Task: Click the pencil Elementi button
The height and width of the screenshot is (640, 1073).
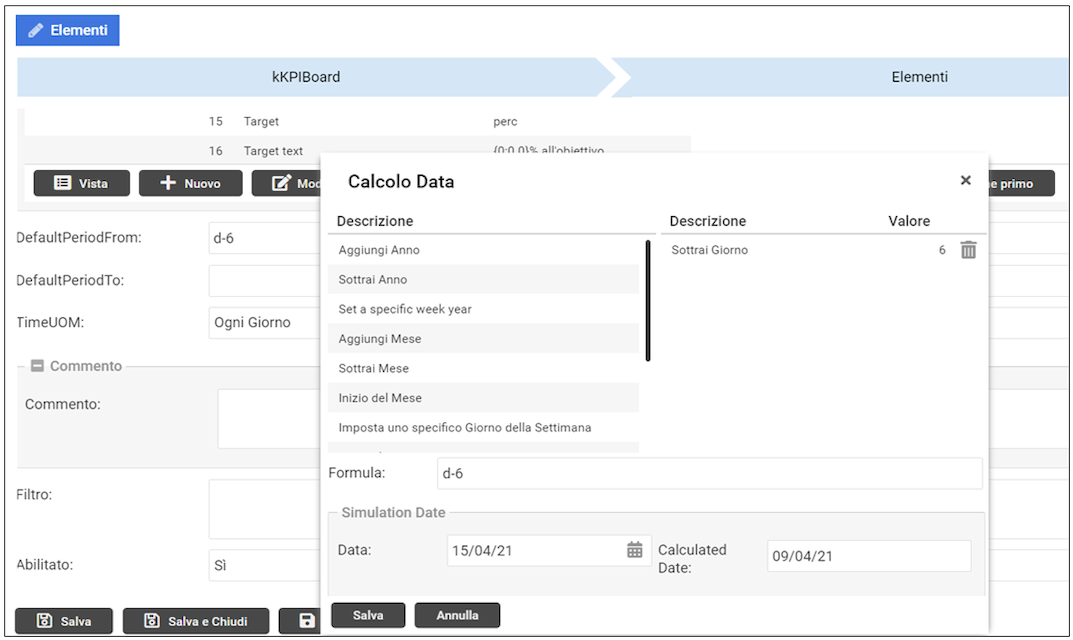Action: [68, 31]
